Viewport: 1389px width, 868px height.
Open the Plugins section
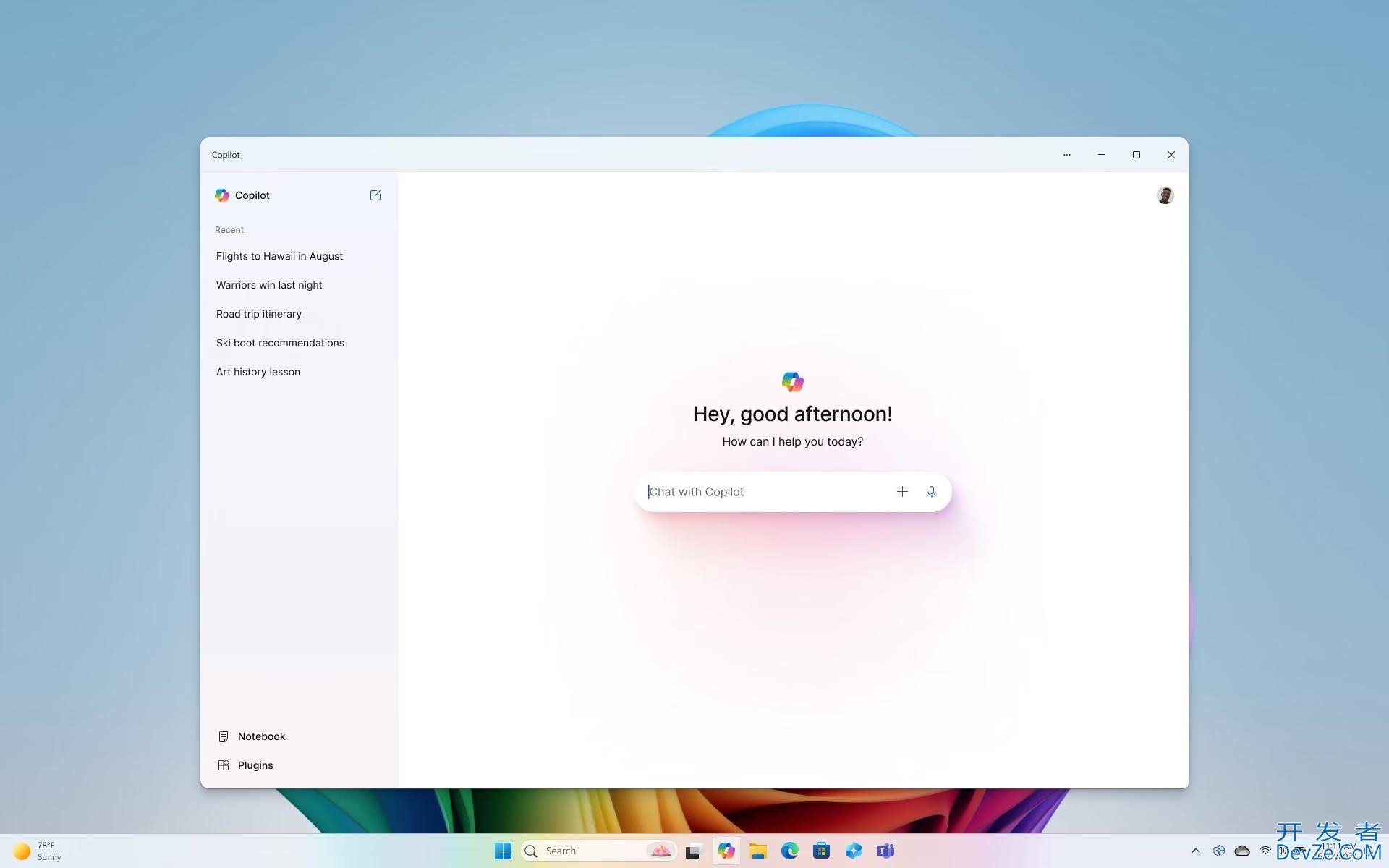(245, 765)
